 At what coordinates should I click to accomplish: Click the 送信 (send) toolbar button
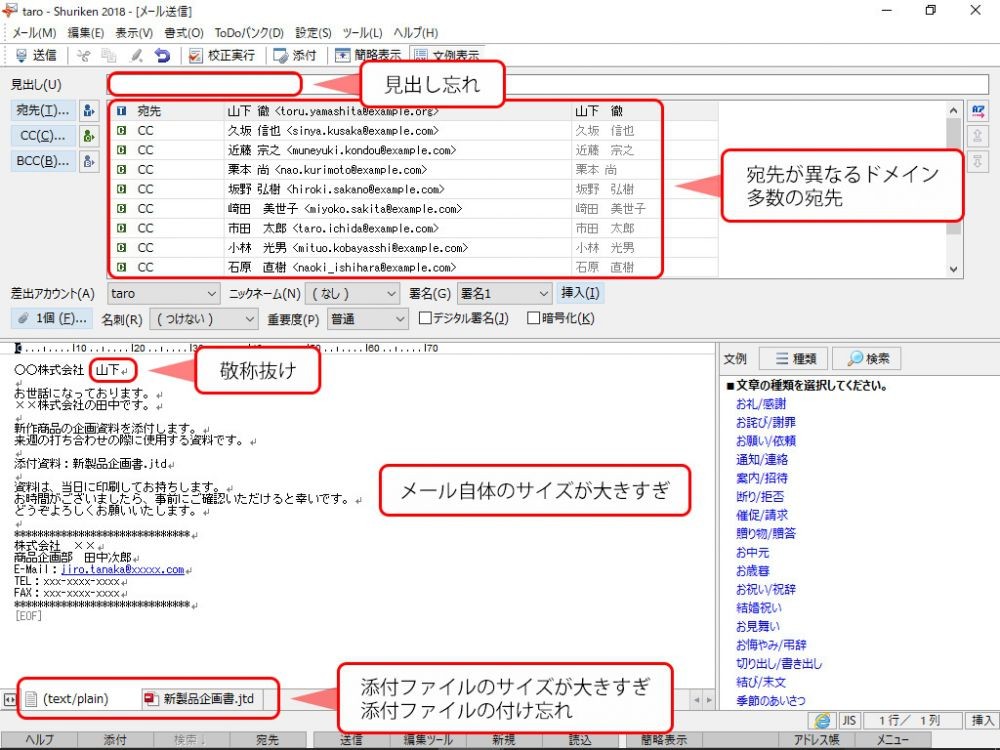(36, 55)
